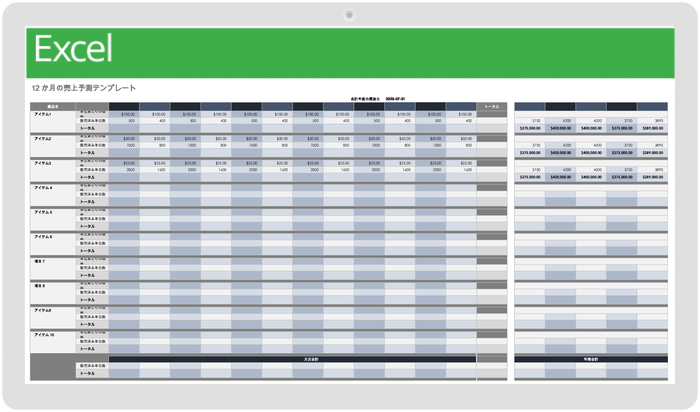700x412 pixels.
Task: Click the アイテム 5 row label
Action: (x=43, y=212)
